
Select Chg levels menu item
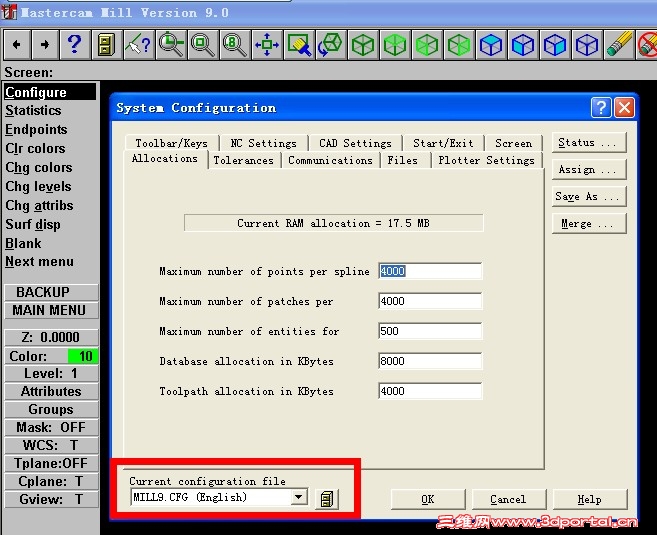[x=38, y=186]
